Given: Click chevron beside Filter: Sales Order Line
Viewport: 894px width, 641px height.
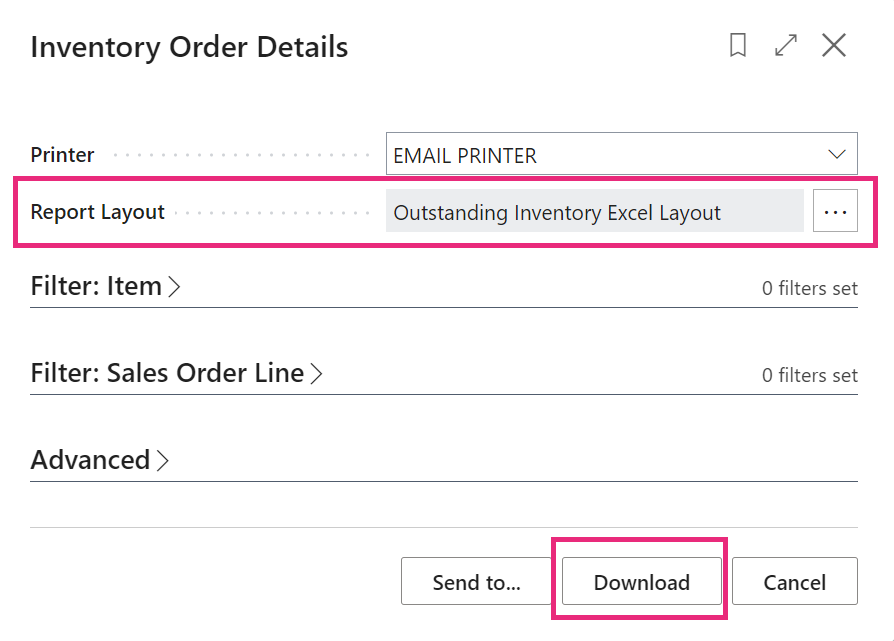Looking at the screenshot, I should click(316, 374).
